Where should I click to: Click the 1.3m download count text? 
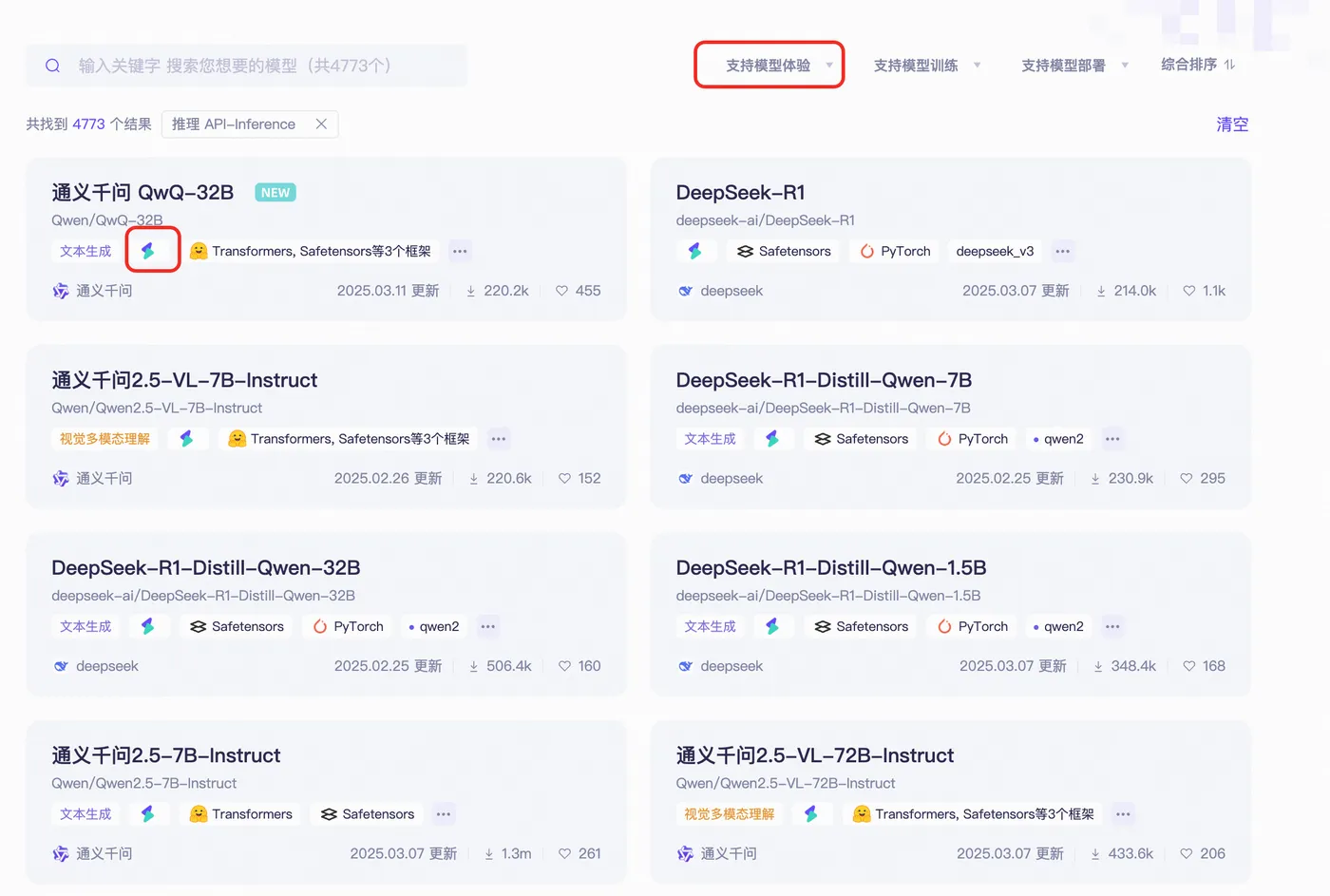pos(517,854)
